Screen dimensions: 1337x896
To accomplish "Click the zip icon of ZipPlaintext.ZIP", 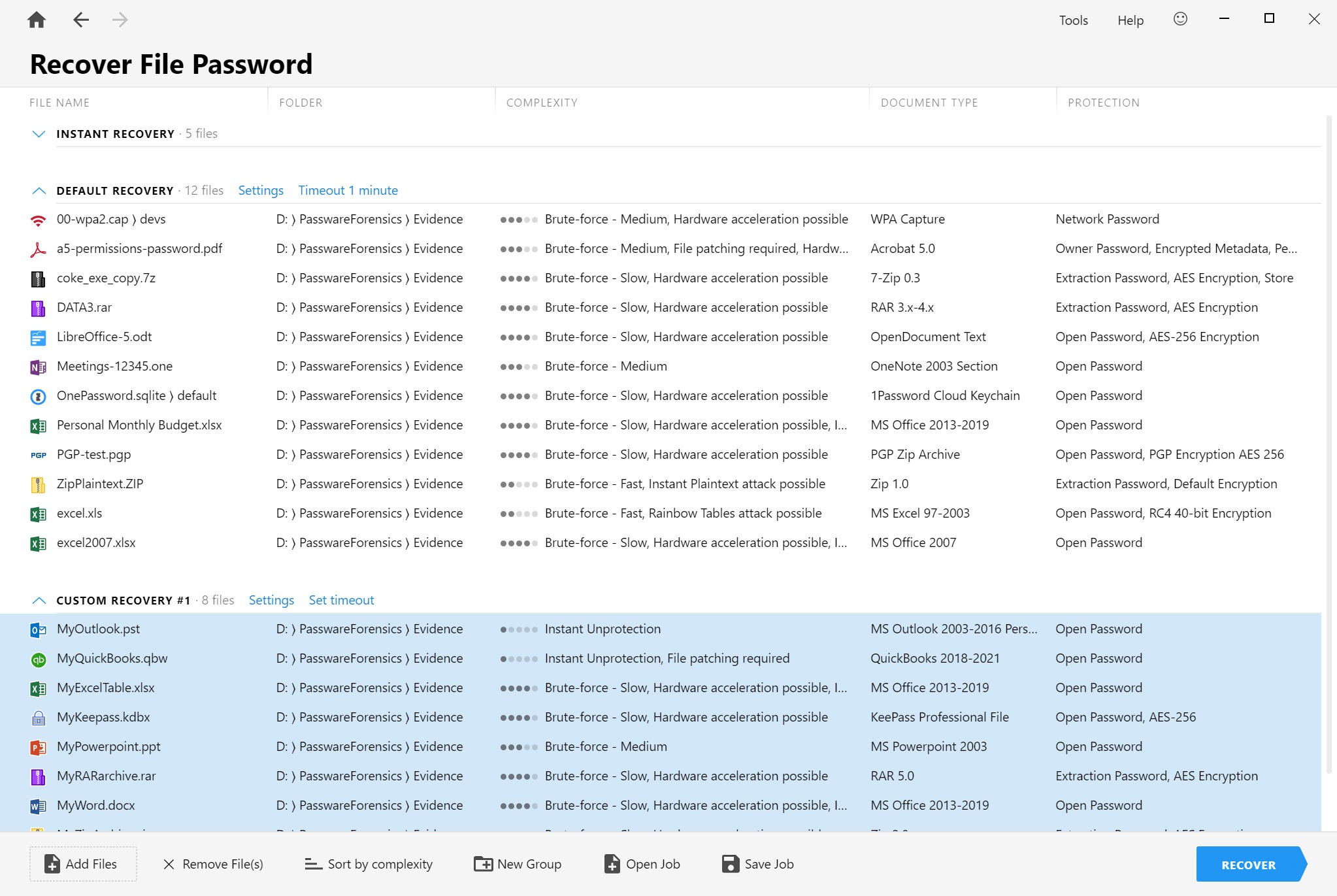I will coord(39,485).
